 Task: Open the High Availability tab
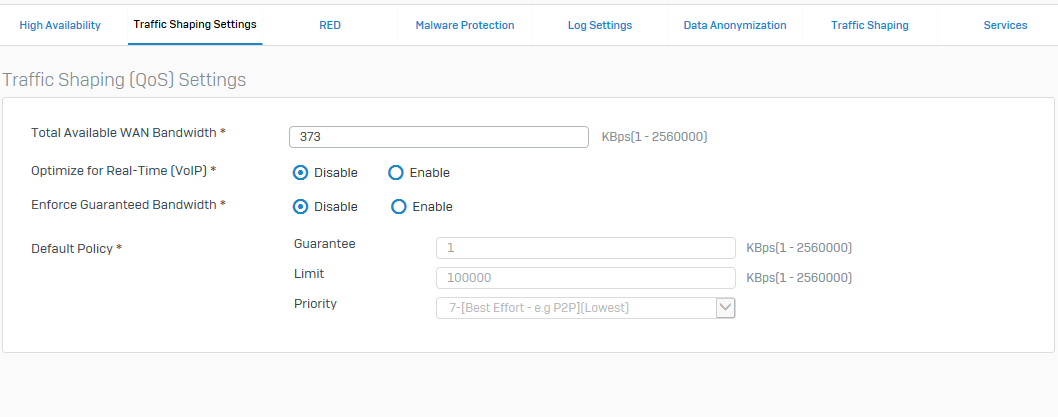pos(60,25)
